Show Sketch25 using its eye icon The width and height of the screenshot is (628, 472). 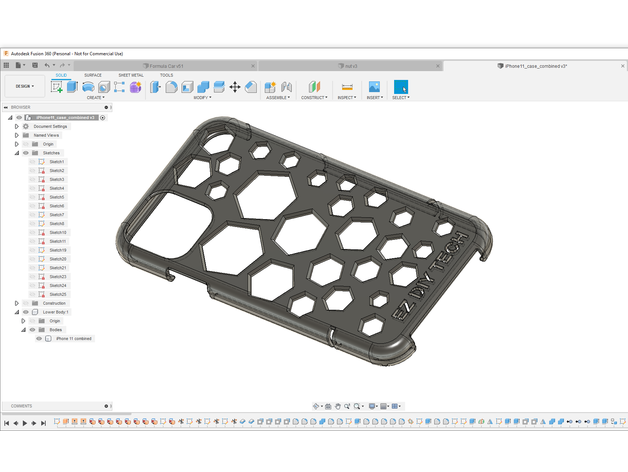coord(32,294)
